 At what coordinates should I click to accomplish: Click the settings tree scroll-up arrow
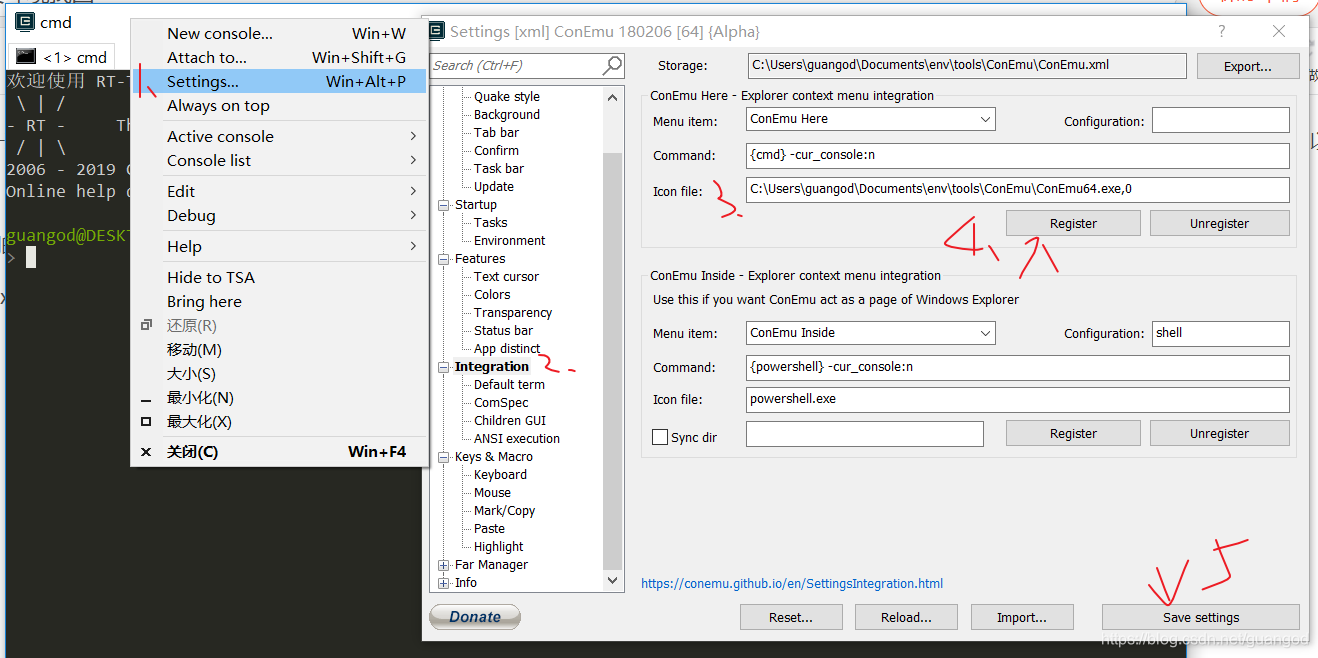pyautogui.click(x=613, y=96)
